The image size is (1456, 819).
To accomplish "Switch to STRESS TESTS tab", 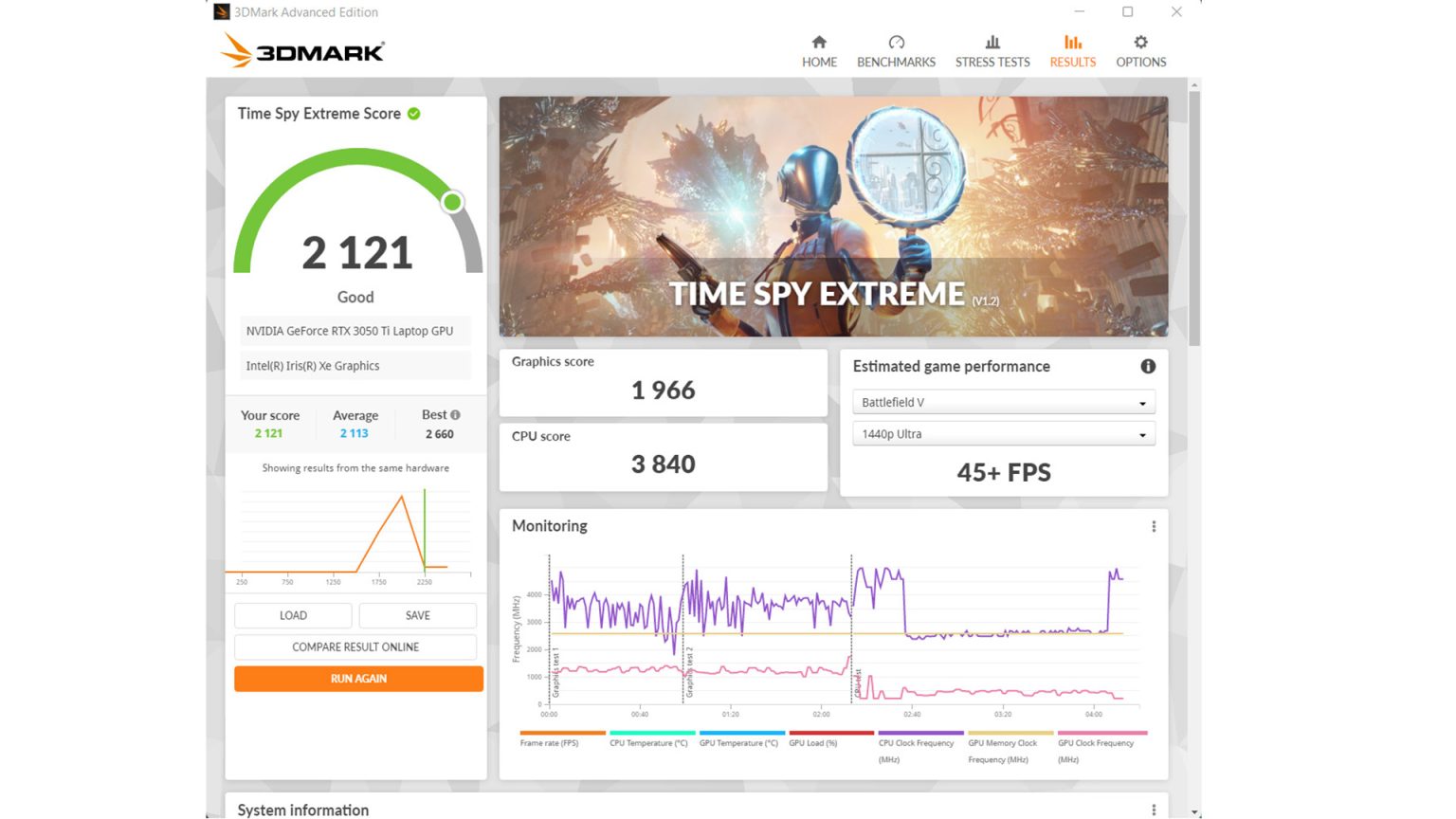I will (x=992, y=51).
